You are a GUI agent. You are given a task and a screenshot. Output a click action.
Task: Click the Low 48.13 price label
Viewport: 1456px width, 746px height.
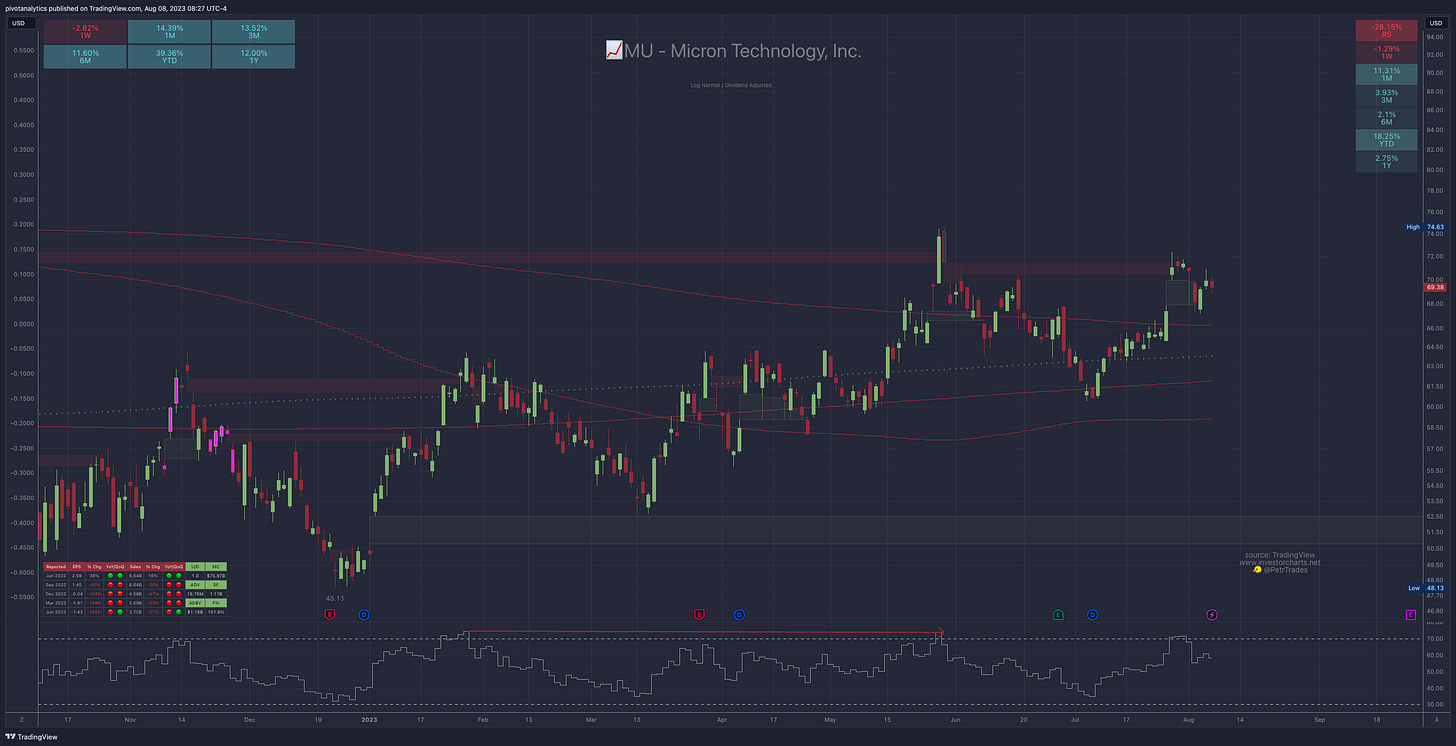1426,588
